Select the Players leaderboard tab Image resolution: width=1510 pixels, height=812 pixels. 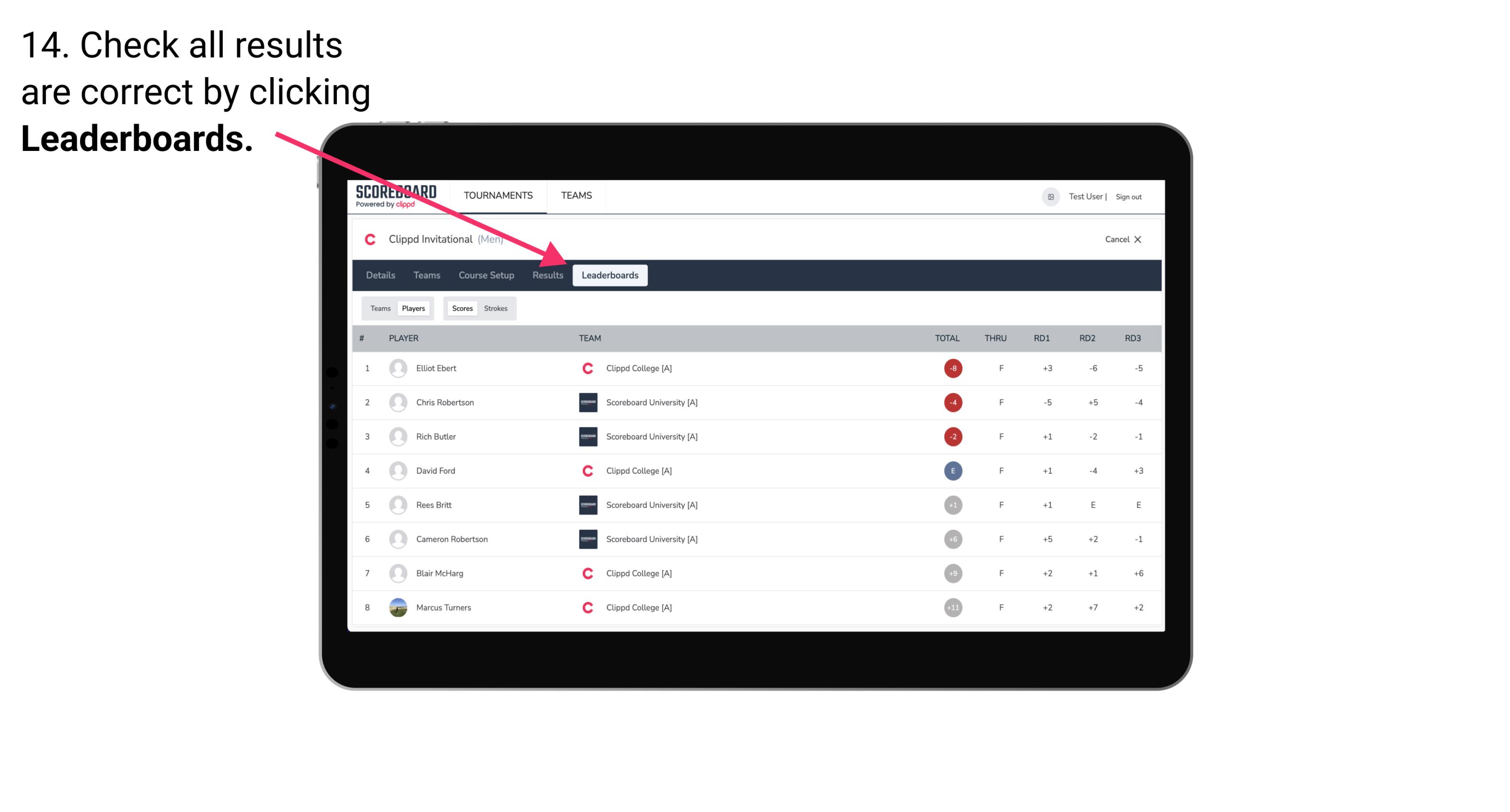(414, 308)
